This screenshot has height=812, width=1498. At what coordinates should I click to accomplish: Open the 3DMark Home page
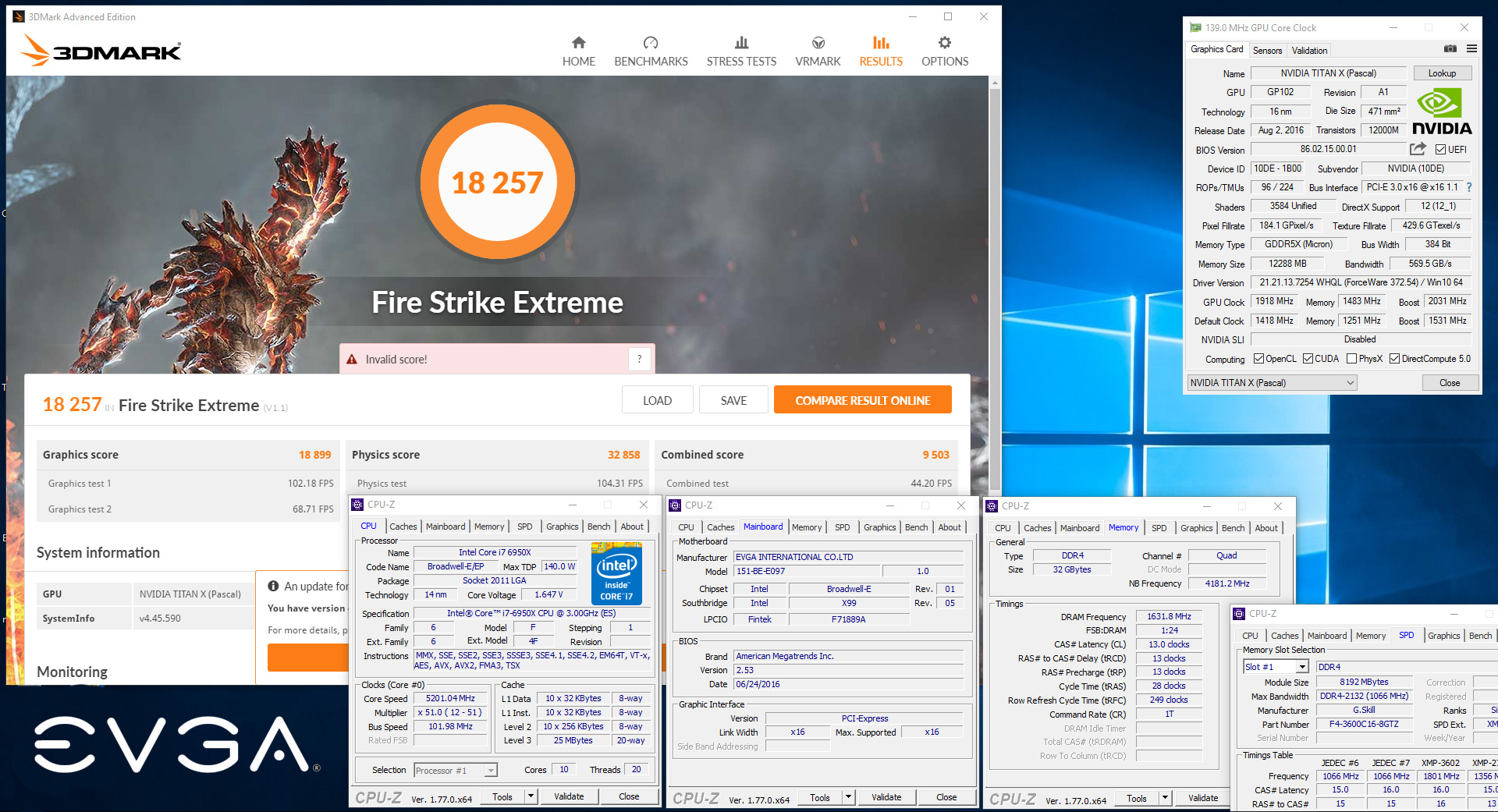[578, 51]
